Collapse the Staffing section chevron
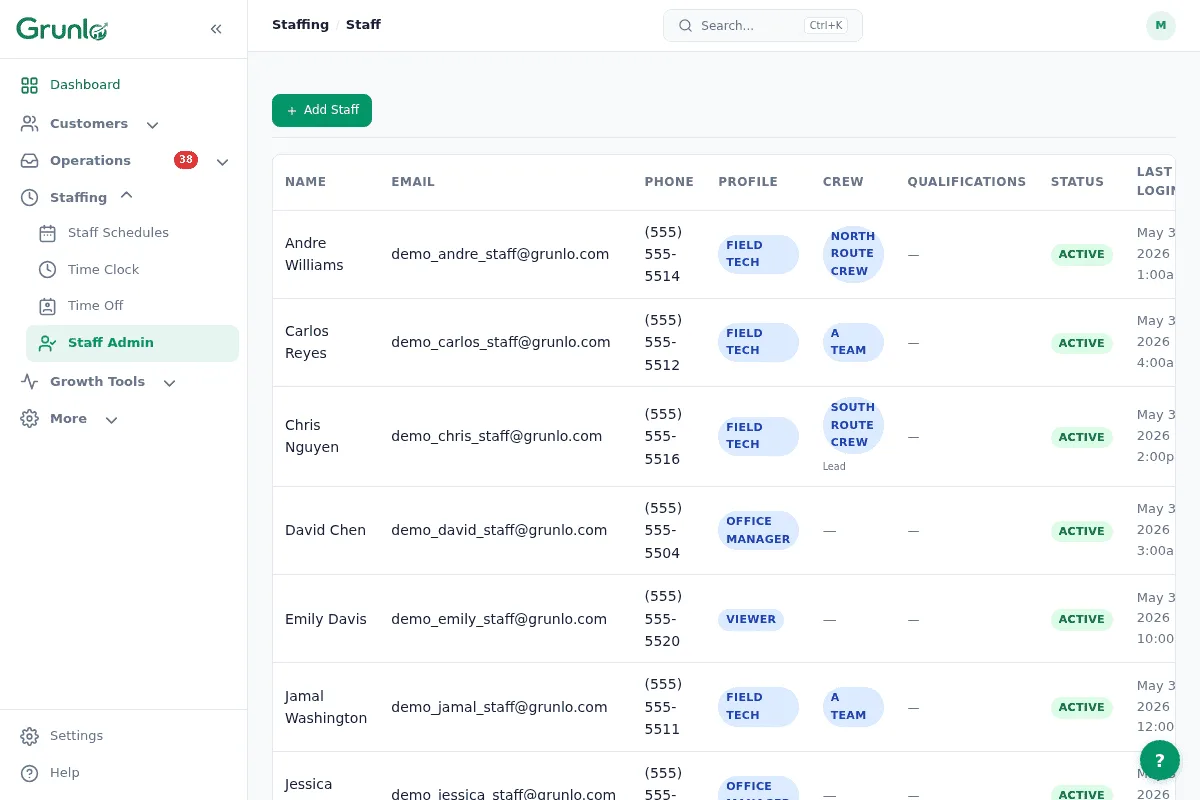The width and height of the screenshot is (1200, 800). 126,195
